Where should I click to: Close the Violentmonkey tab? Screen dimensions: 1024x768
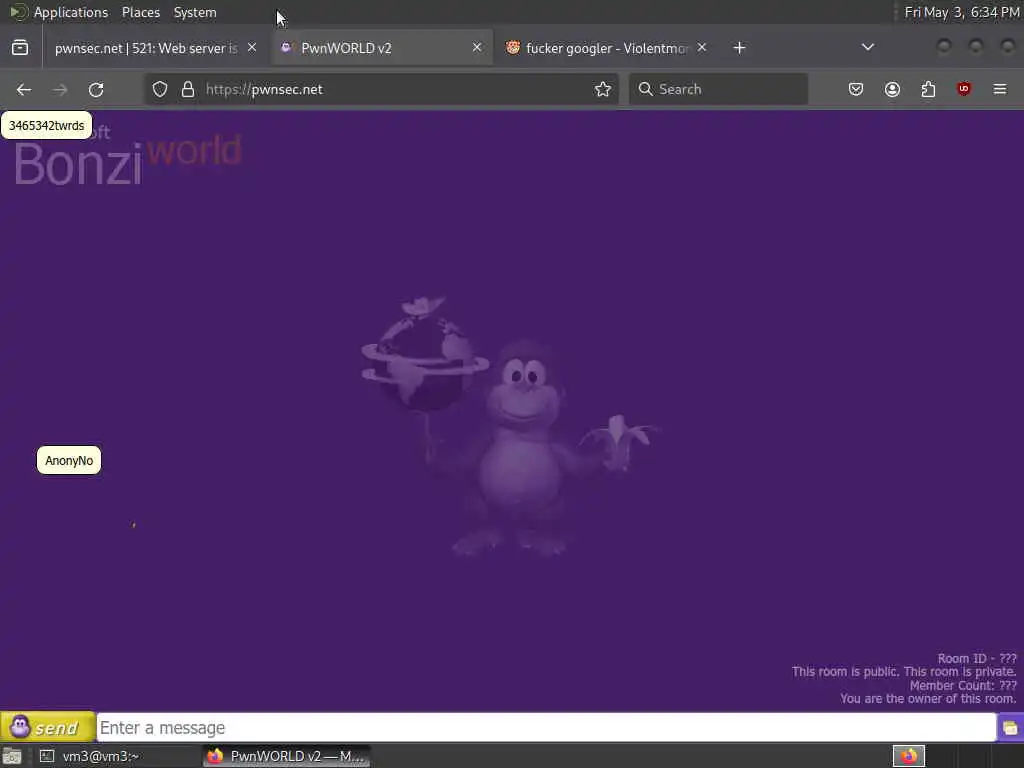pos(702,48)
